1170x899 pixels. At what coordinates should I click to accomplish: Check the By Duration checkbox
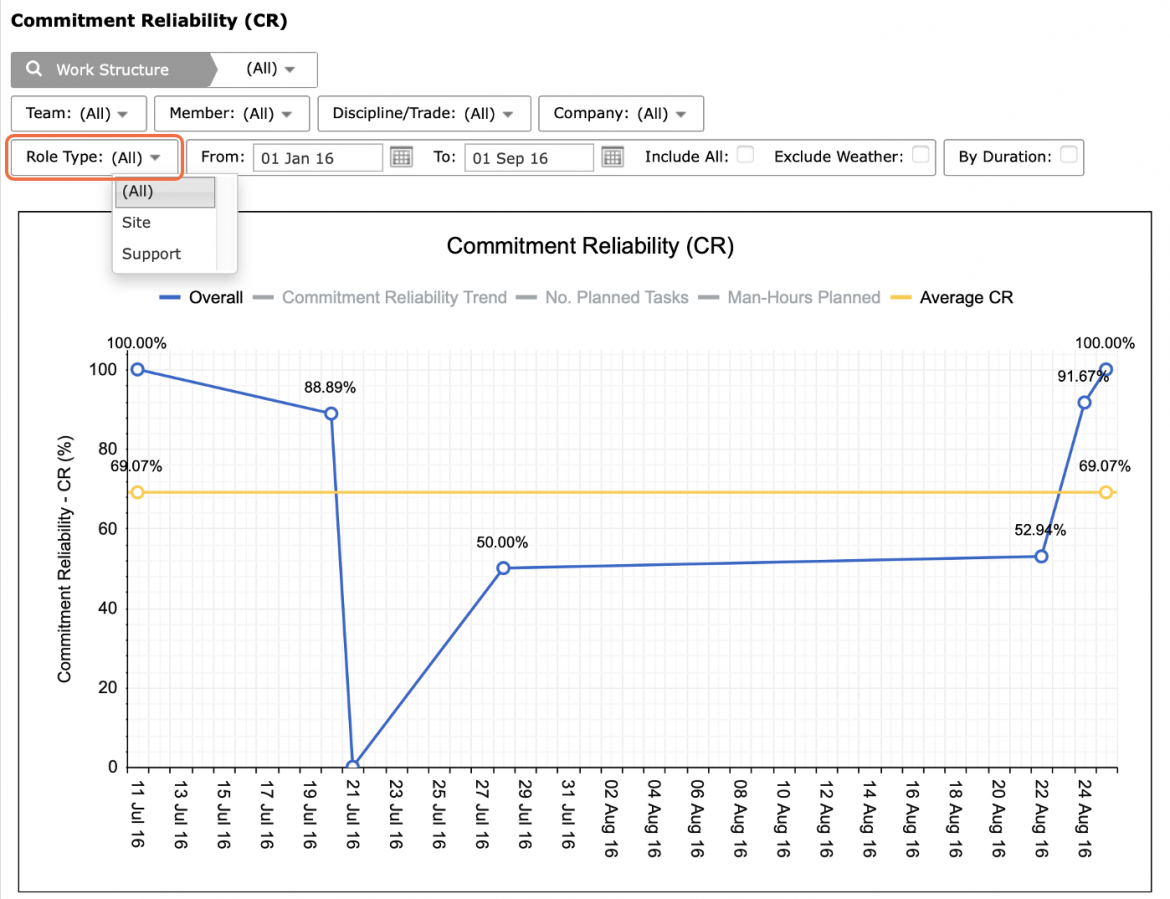click(1069, 154)
